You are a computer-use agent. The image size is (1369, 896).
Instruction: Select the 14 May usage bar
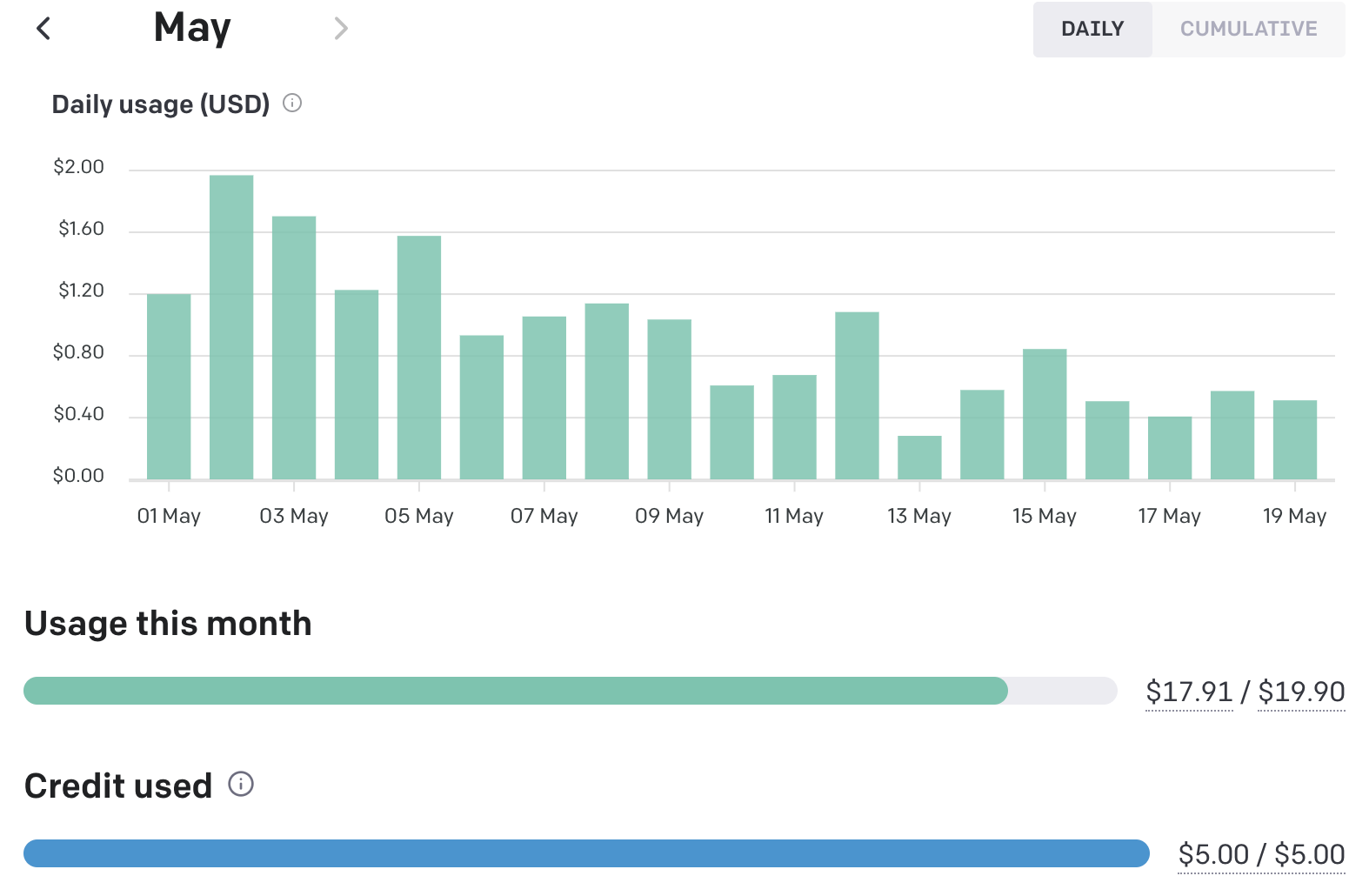click(x=982, y=434)
